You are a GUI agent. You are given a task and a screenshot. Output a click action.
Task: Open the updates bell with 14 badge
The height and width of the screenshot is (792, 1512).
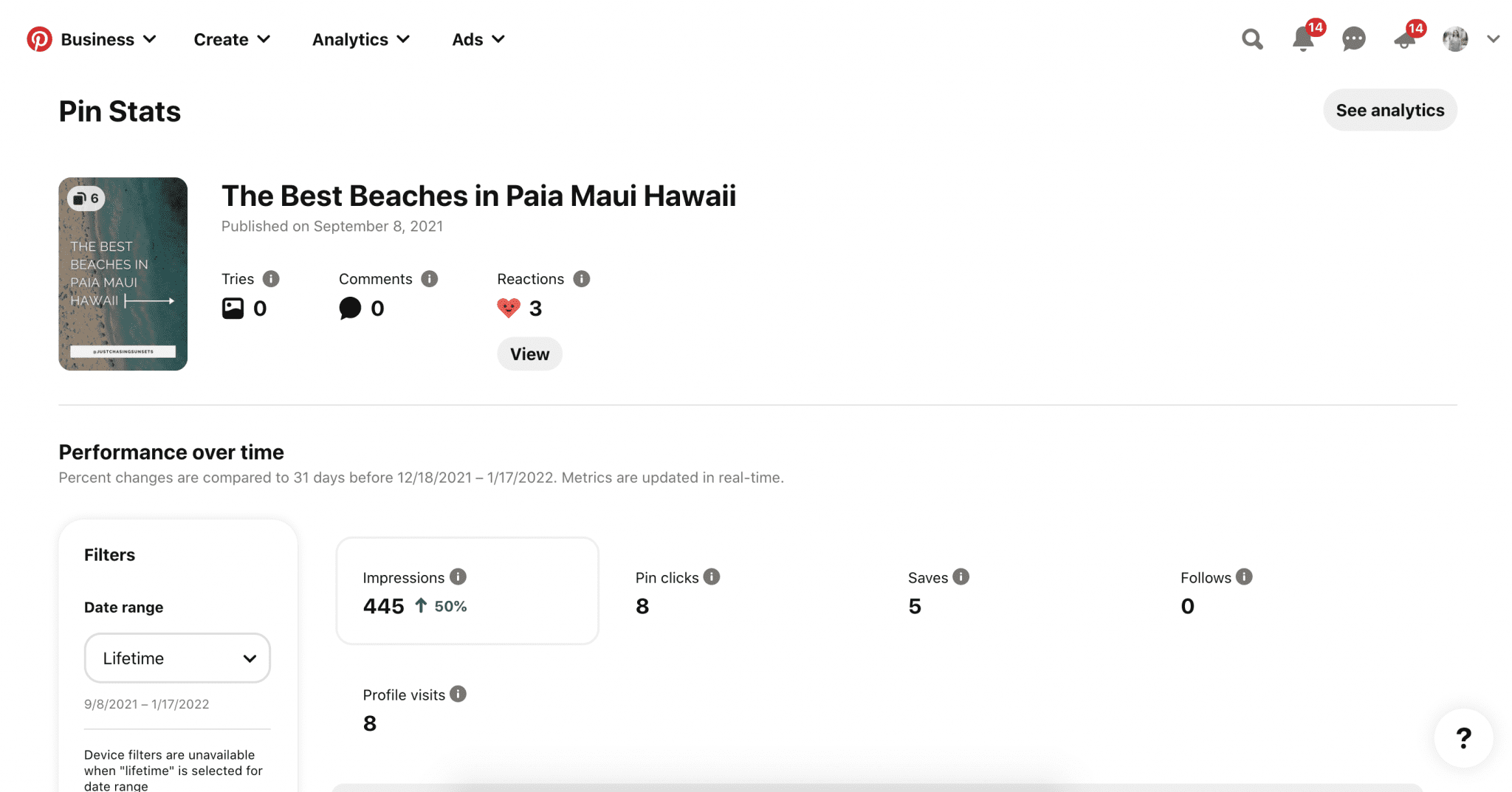tap(1404, 39)
